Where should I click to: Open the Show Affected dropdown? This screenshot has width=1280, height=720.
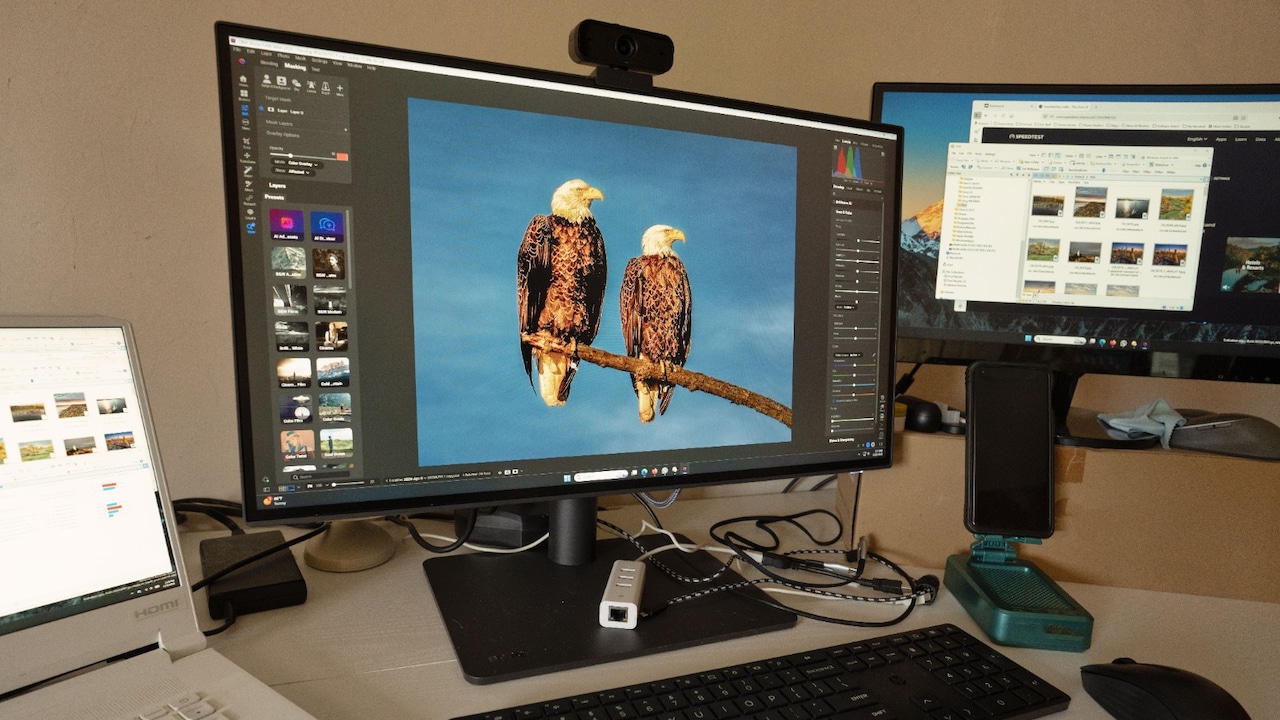(x=293, y=172)
